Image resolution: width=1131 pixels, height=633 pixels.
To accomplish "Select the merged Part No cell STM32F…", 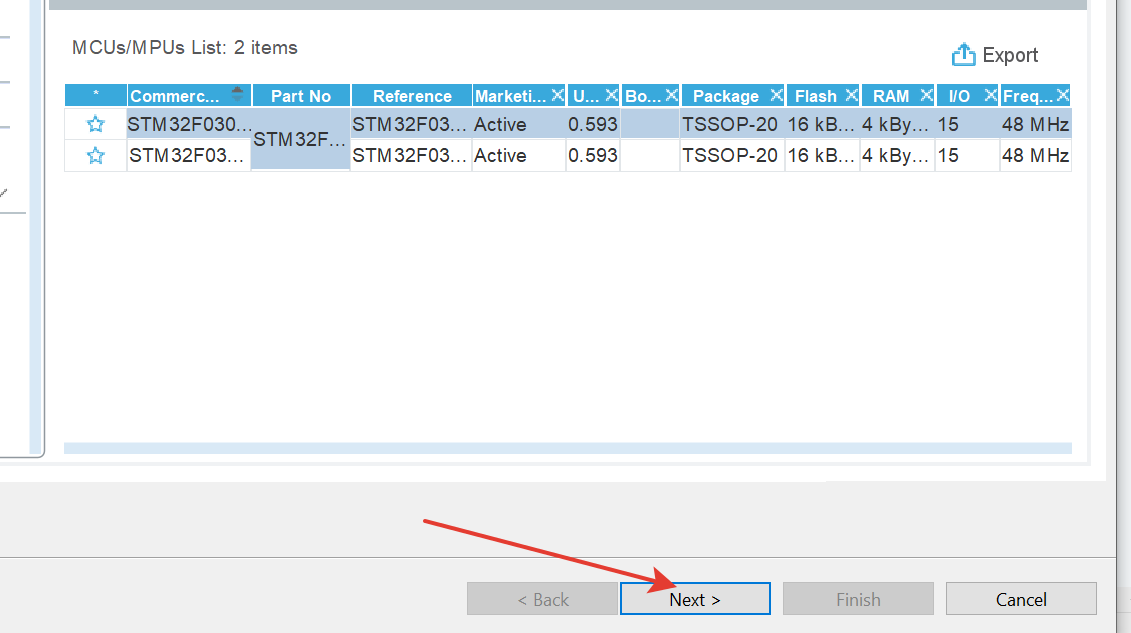I will pos(300,139).
